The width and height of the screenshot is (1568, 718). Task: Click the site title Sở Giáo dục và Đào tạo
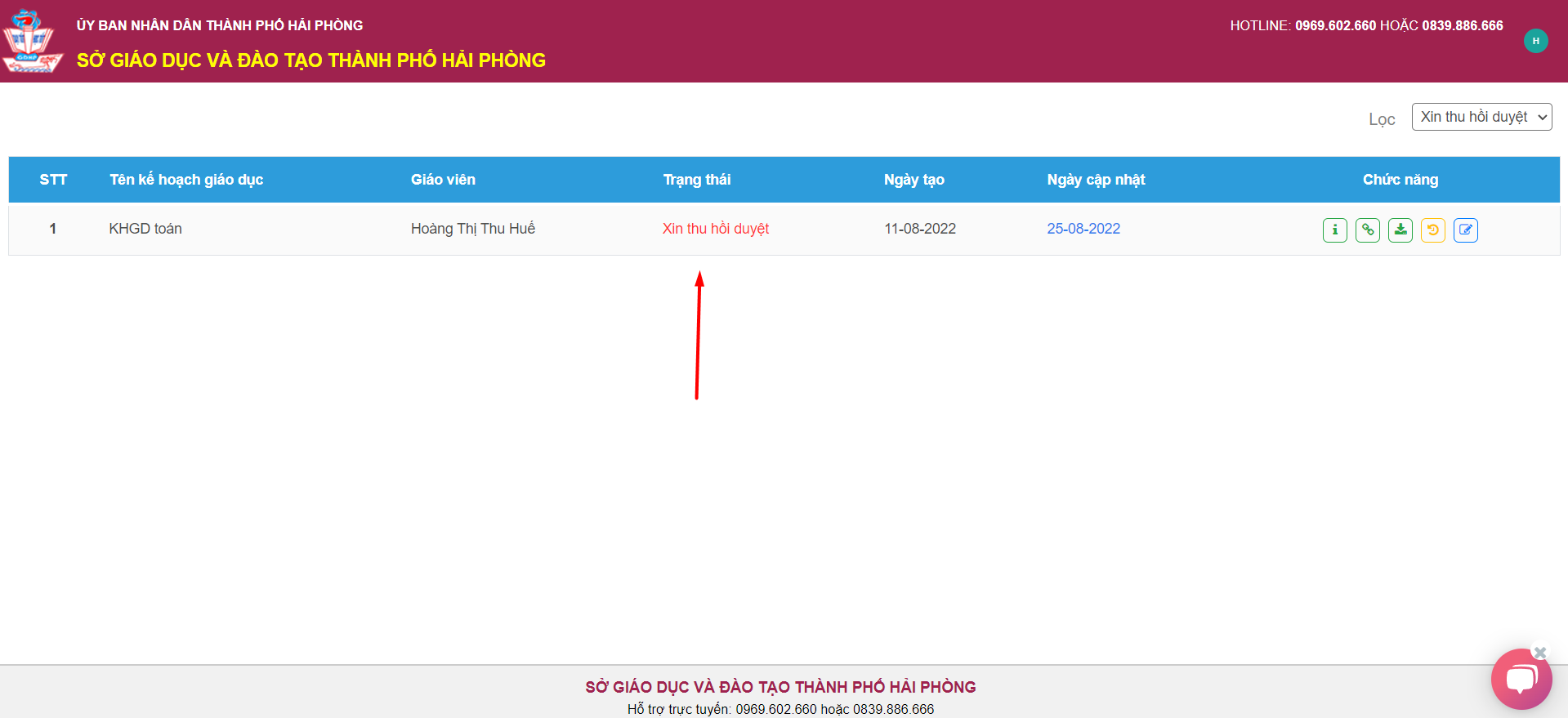311,60
